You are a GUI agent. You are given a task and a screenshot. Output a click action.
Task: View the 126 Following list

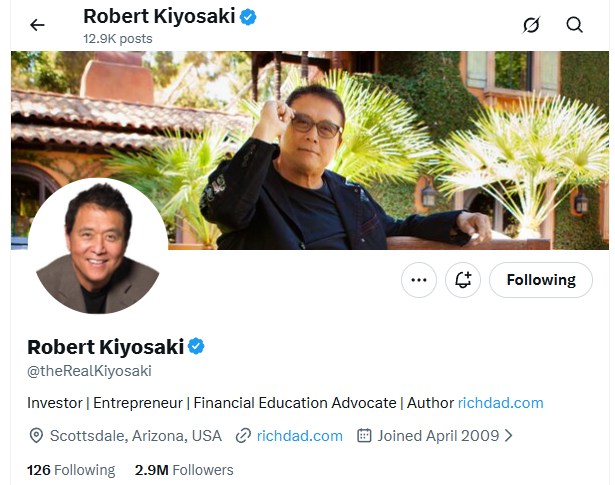click(x=71, y=470)
